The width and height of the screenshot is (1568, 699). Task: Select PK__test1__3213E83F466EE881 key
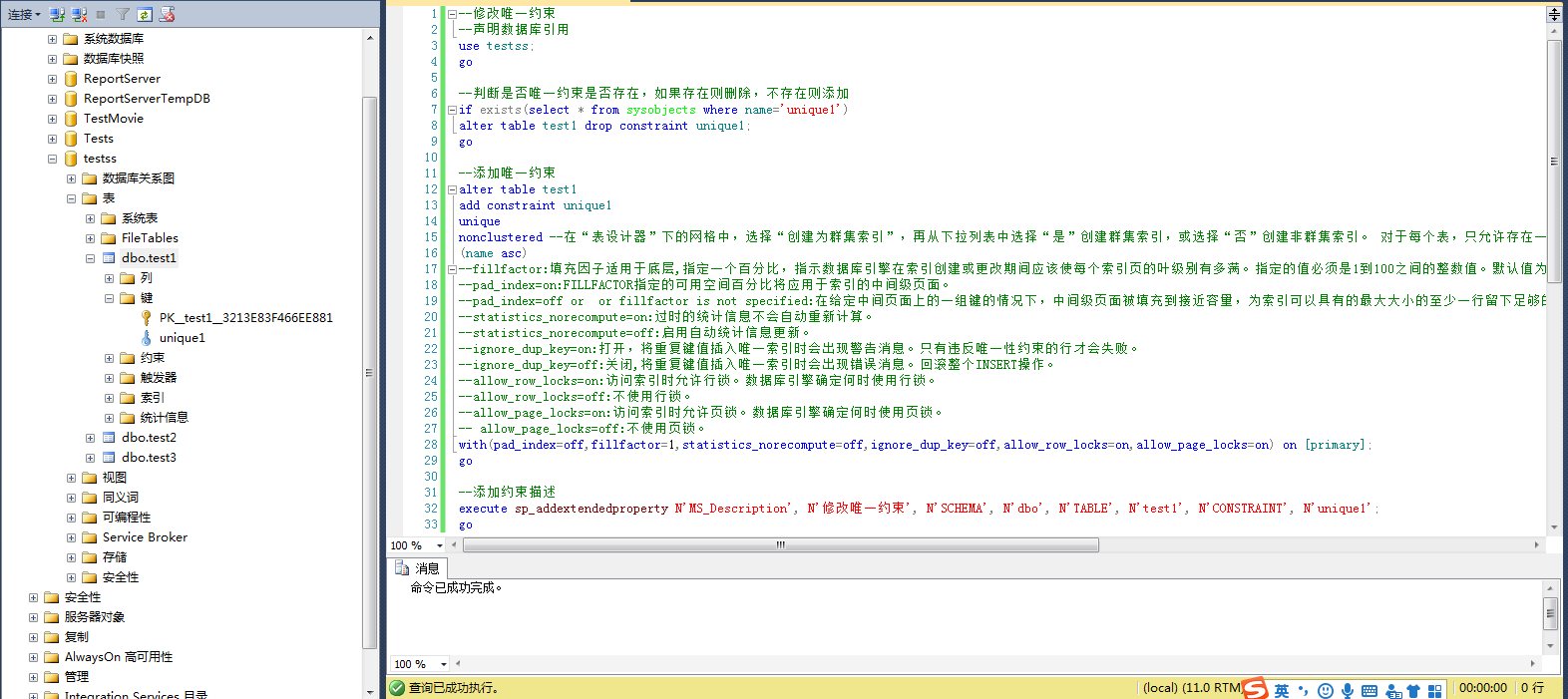click(x=246, y=318)
